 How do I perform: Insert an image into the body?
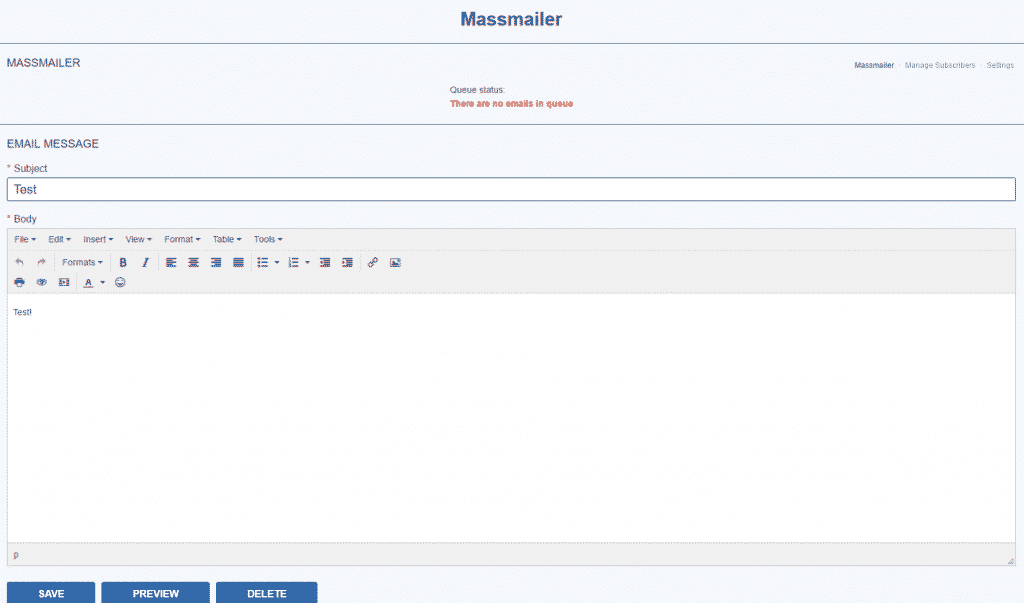[x=395, y=263]
